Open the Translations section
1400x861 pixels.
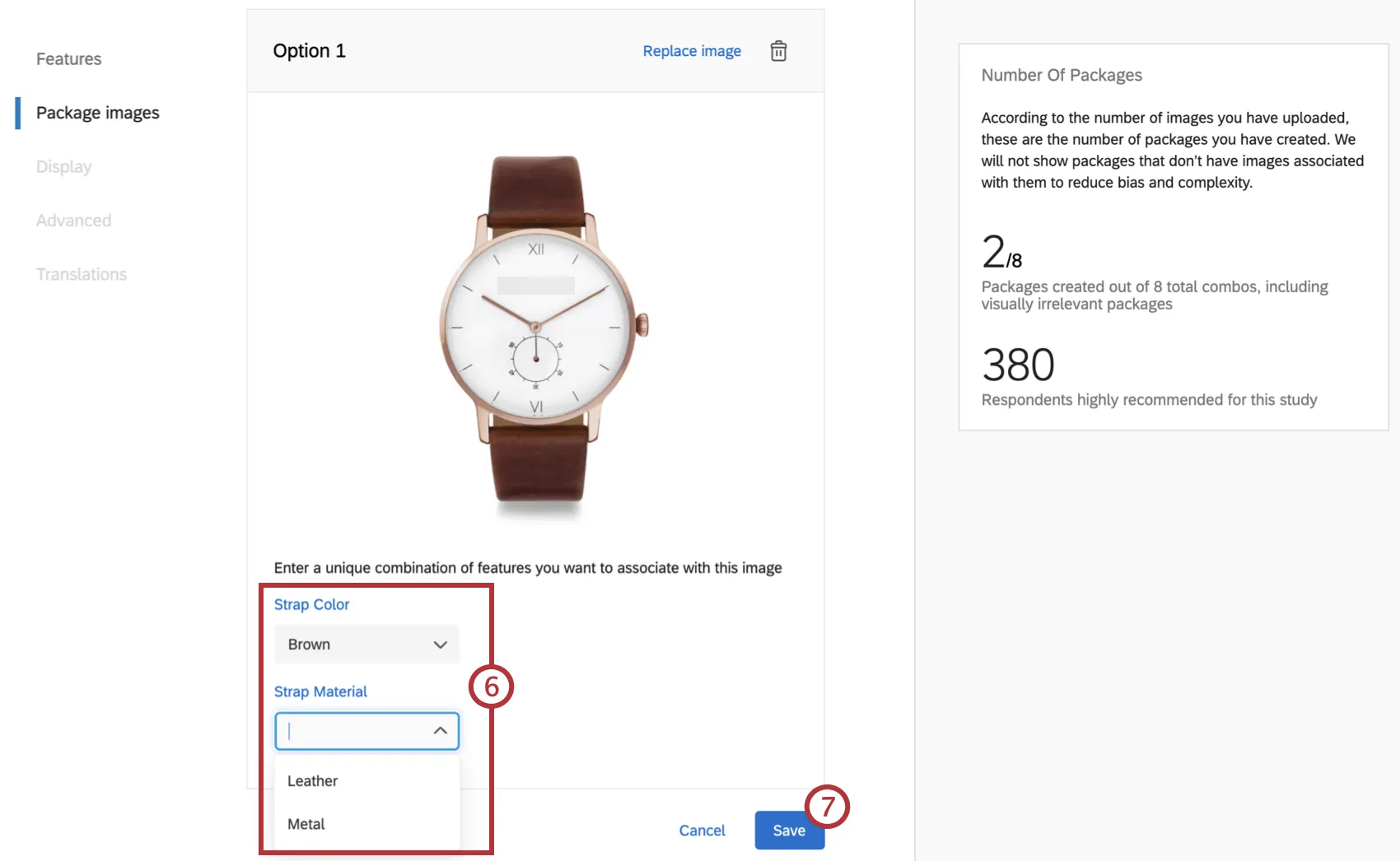pyautogui.click(x=82, y=273)
